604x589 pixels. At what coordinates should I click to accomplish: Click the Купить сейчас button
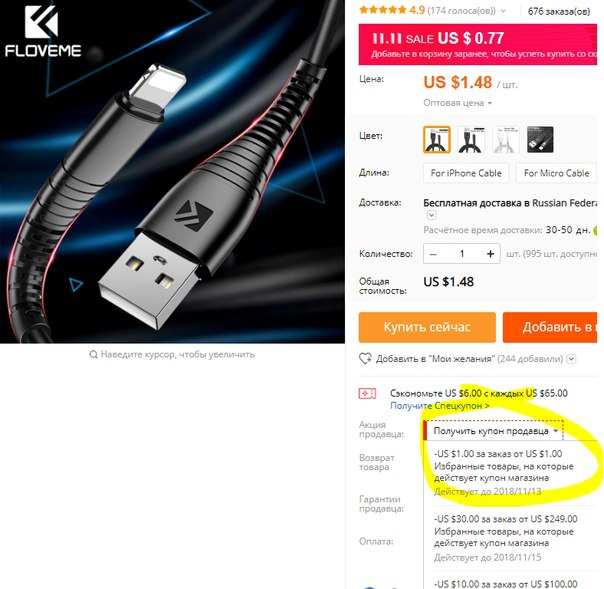tap(427, 327)
